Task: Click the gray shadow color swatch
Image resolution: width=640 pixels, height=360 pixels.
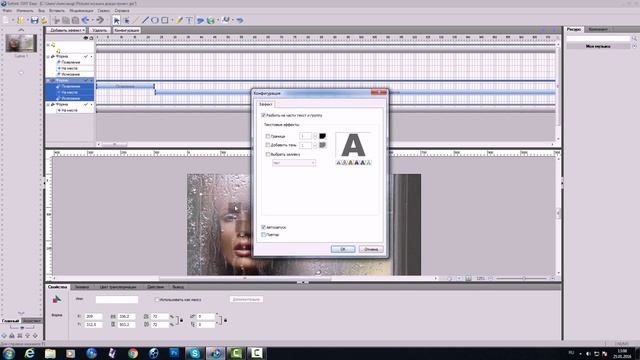Action: tap(322, 145)
